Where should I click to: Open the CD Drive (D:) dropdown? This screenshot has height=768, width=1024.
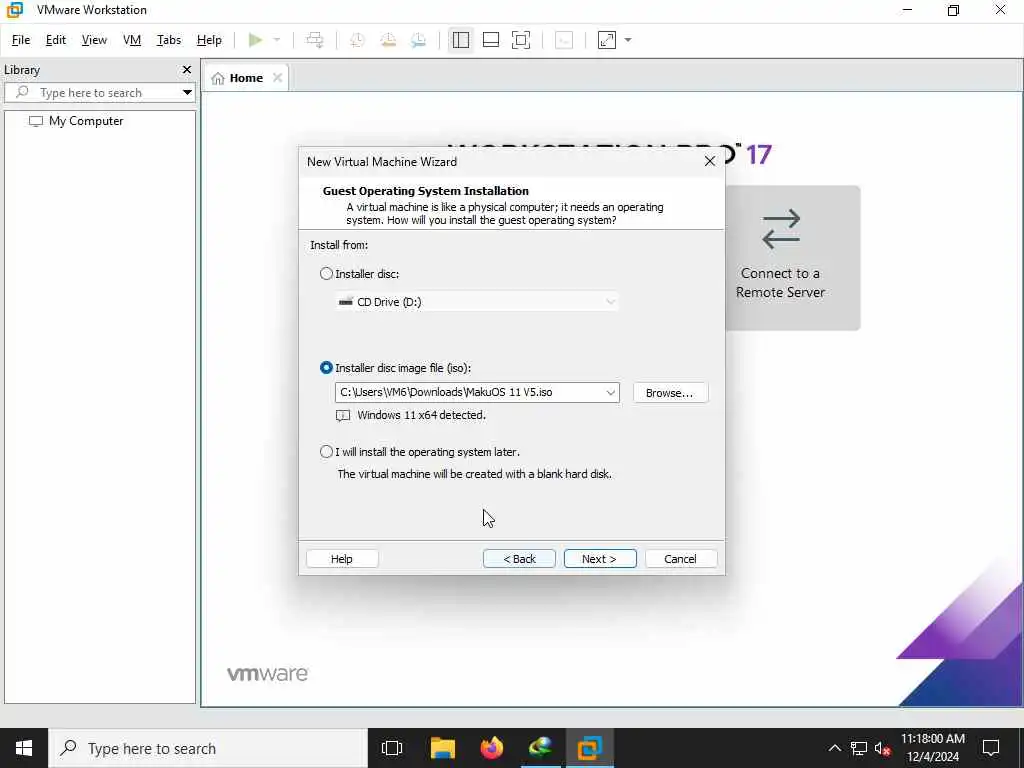(476, 302)
